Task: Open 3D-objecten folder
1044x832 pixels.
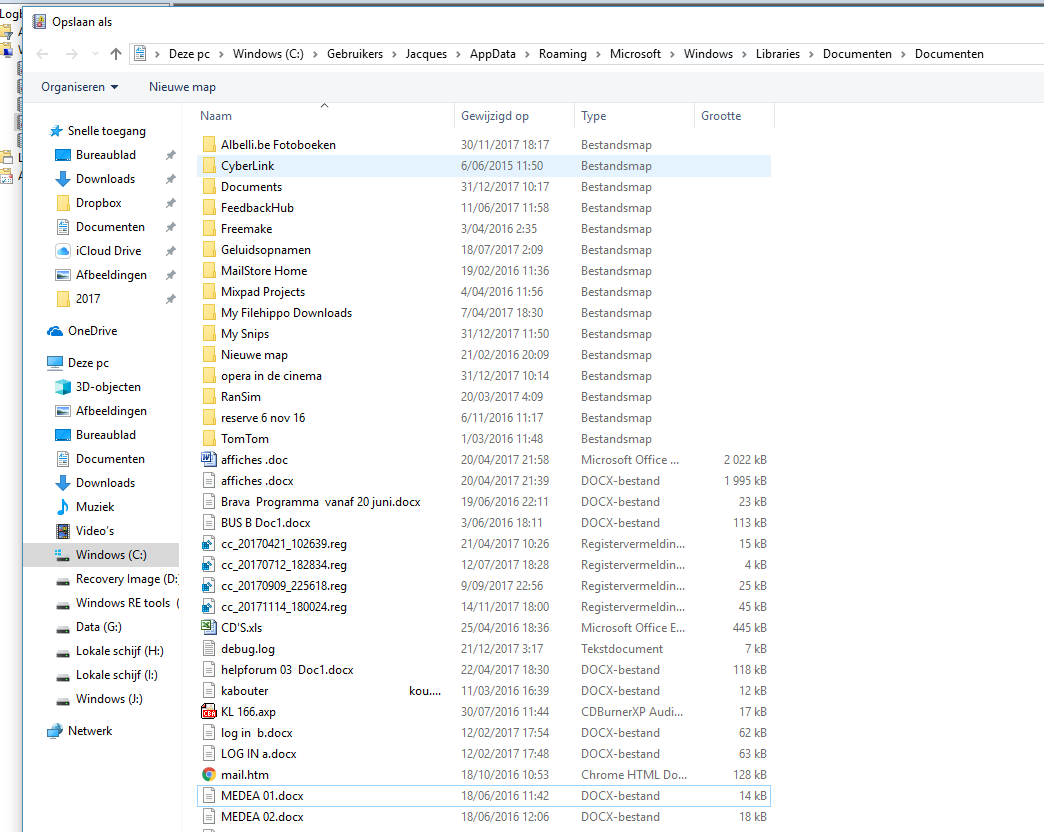Action: tap(99, 387)
